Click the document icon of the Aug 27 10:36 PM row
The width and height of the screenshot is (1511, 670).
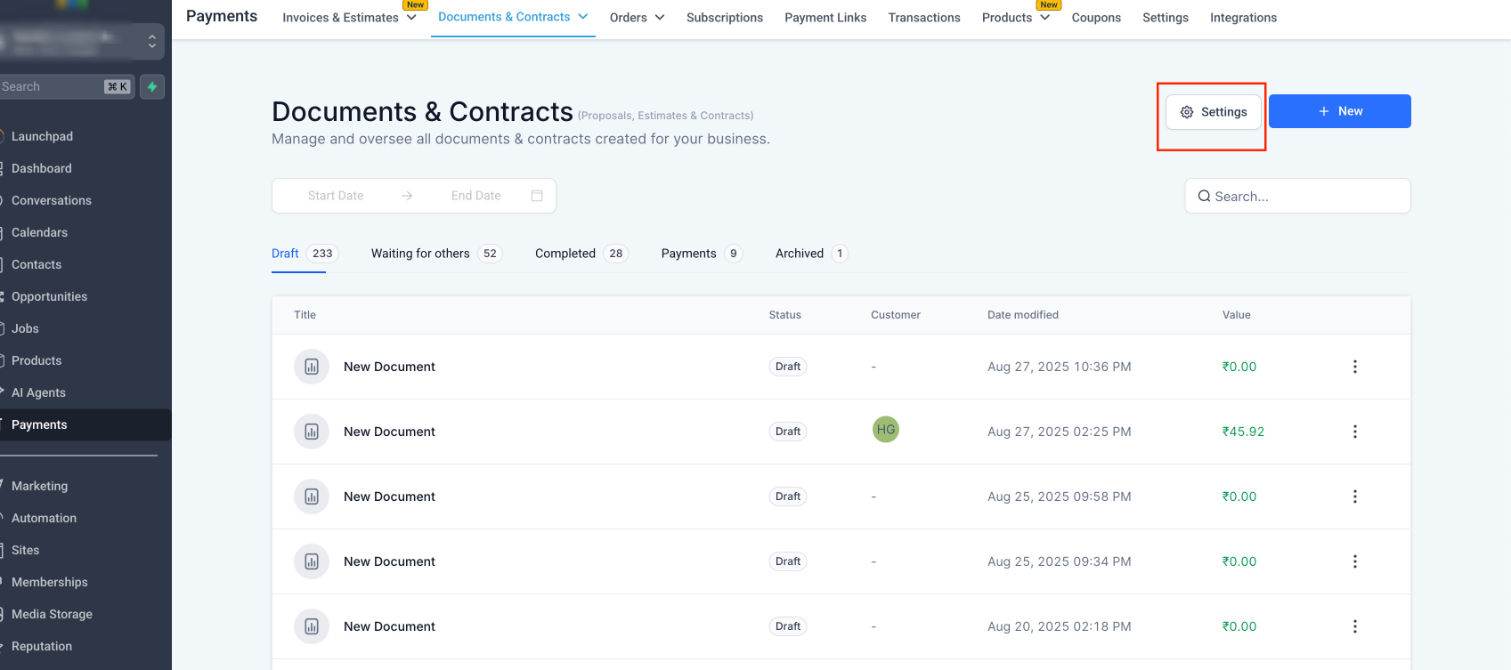(312, 367)
